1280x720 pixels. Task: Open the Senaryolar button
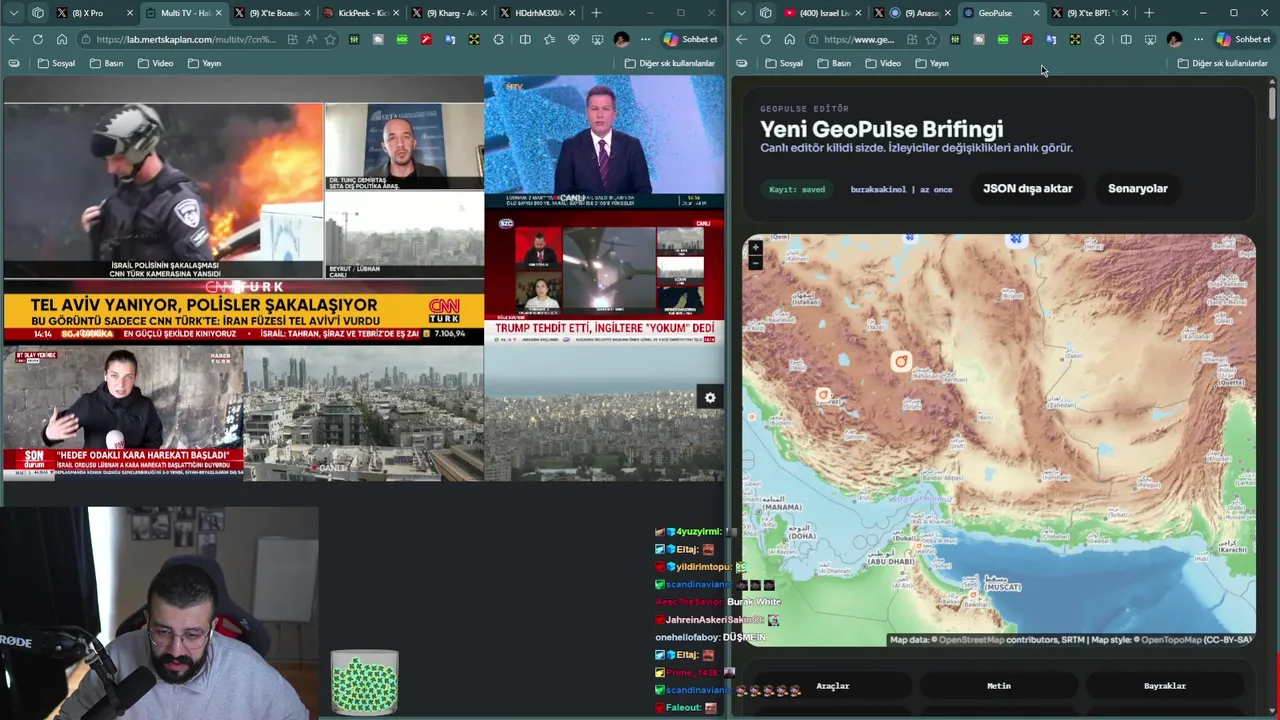[x=1137, y=188]
